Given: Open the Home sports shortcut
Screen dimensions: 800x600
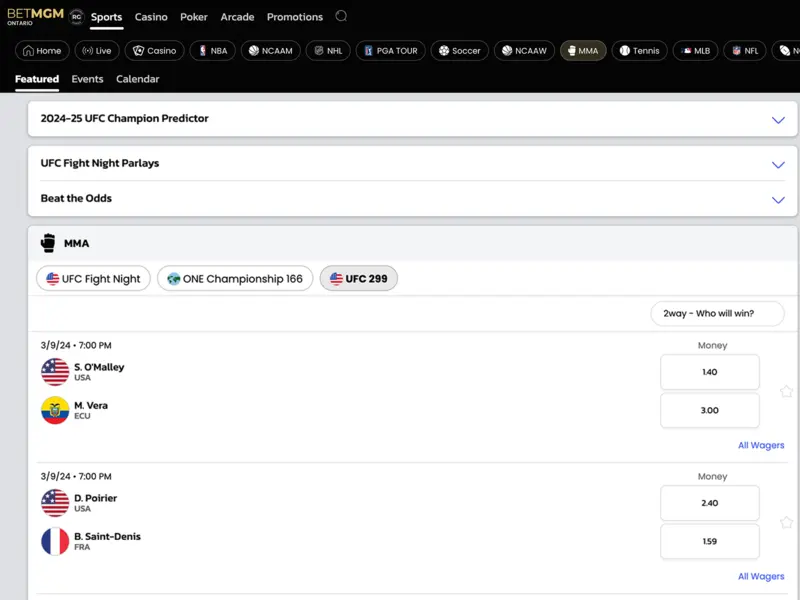Looking at the screenshot, I should pyautogui.click(x=42, y=51).
